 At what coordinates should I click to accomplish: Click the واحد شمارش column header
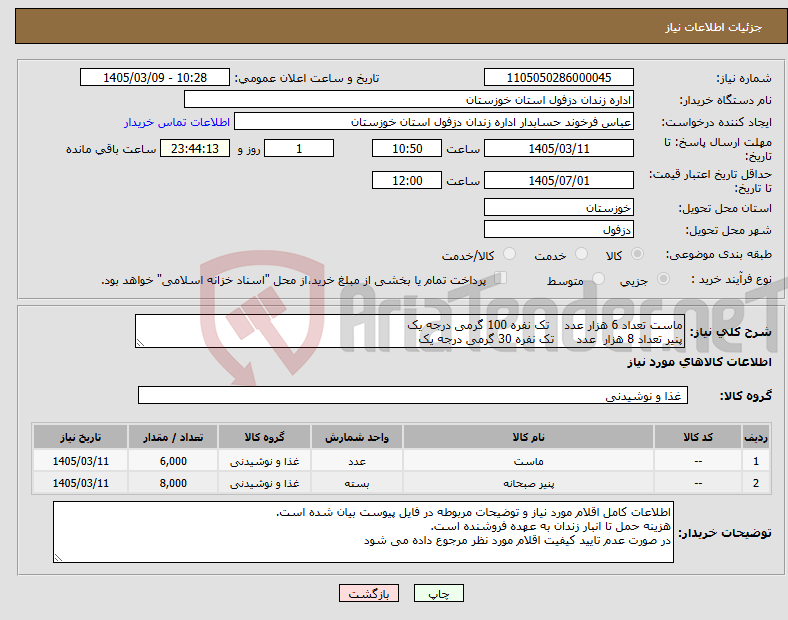point(357,437)
